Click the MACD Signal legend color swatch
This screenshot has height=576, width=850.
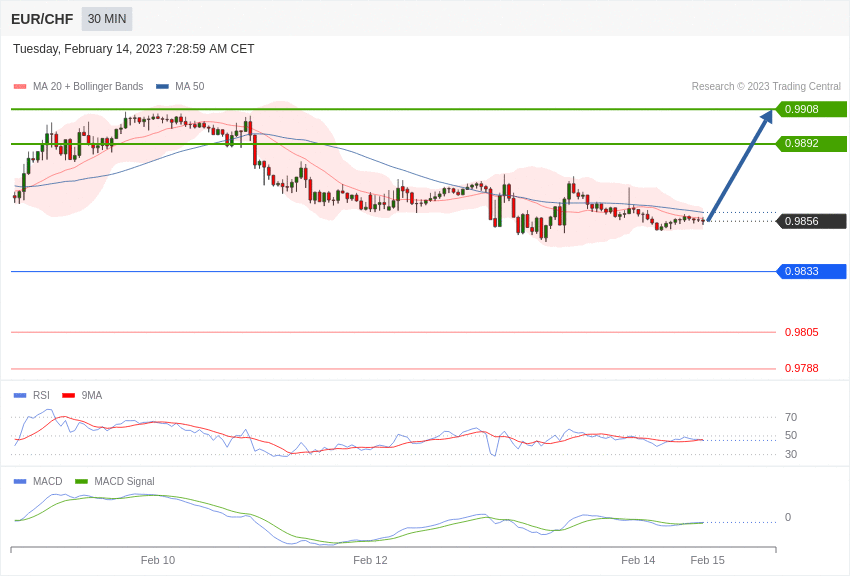pos(81,481)
